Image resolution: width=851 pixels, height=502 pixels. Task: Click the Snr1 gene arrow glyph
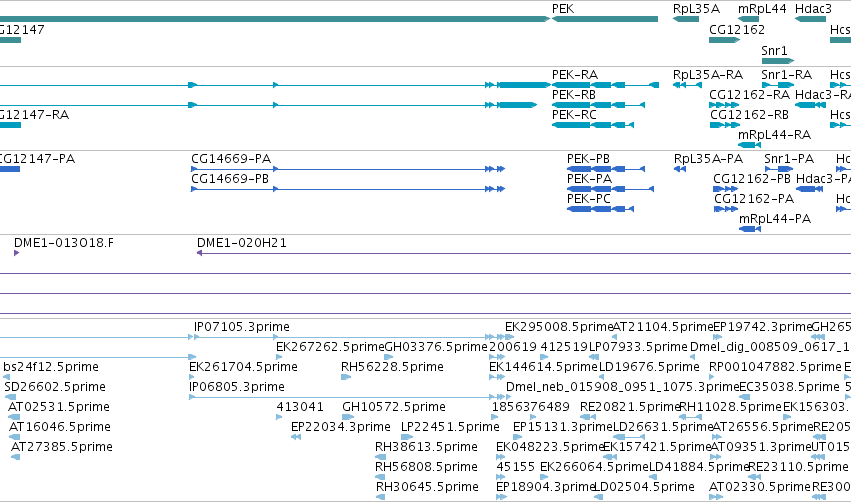778,61
